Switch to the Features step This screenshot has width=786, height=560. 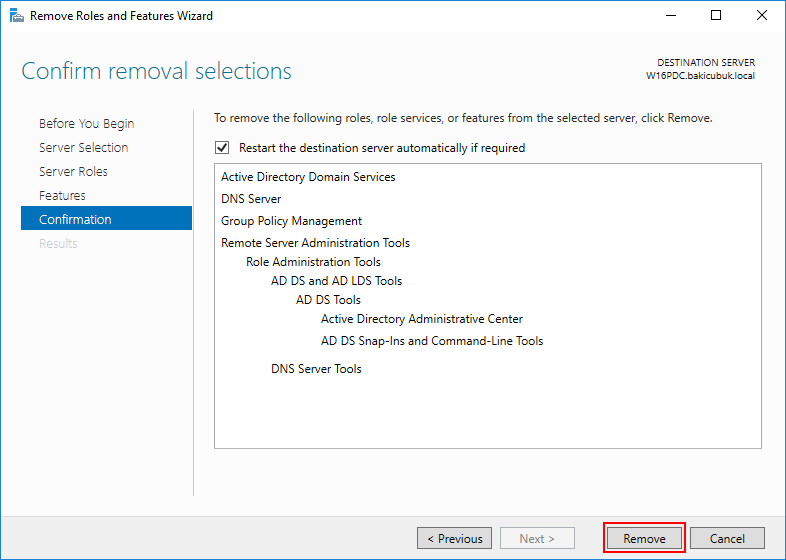[x=62, y=196]
